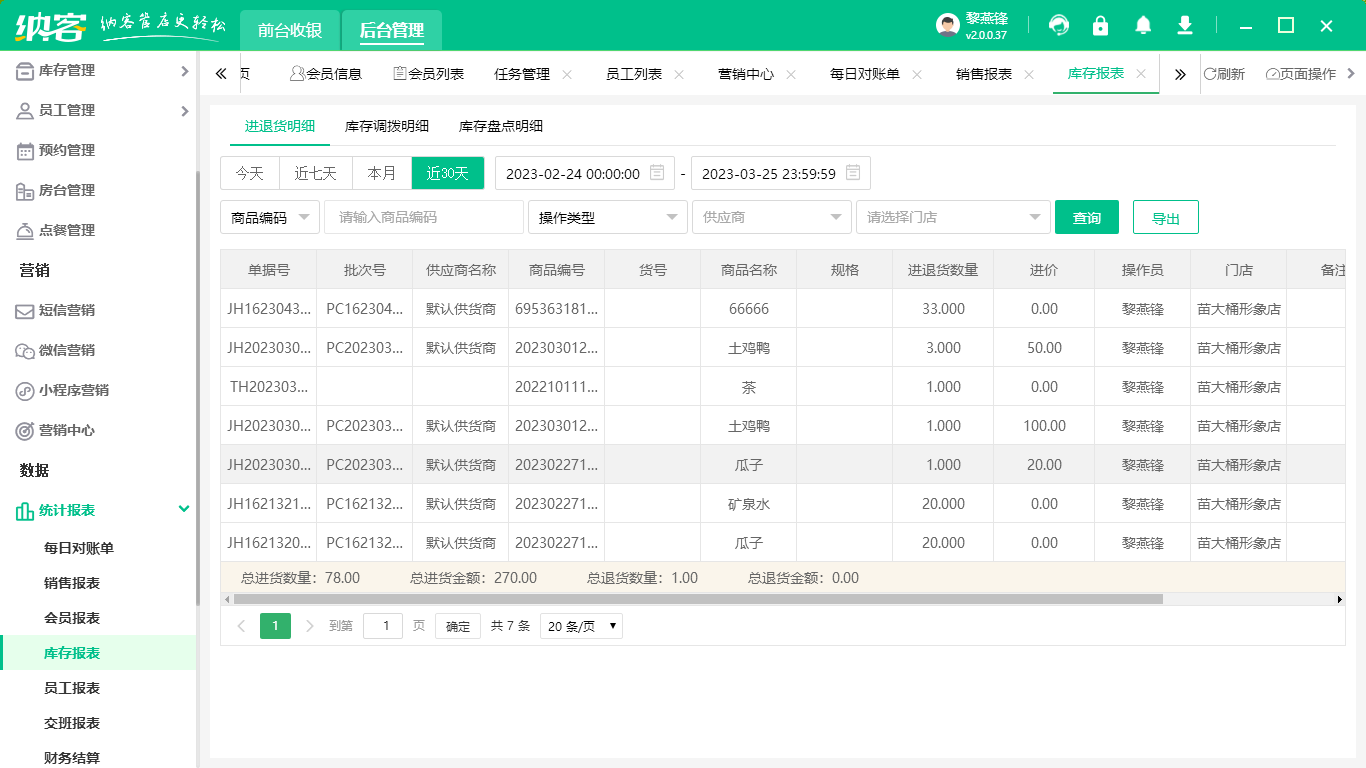This screenshot has width=1366, height=768.
Task: Switch date filter to 今天
Action: click(249, 172)
